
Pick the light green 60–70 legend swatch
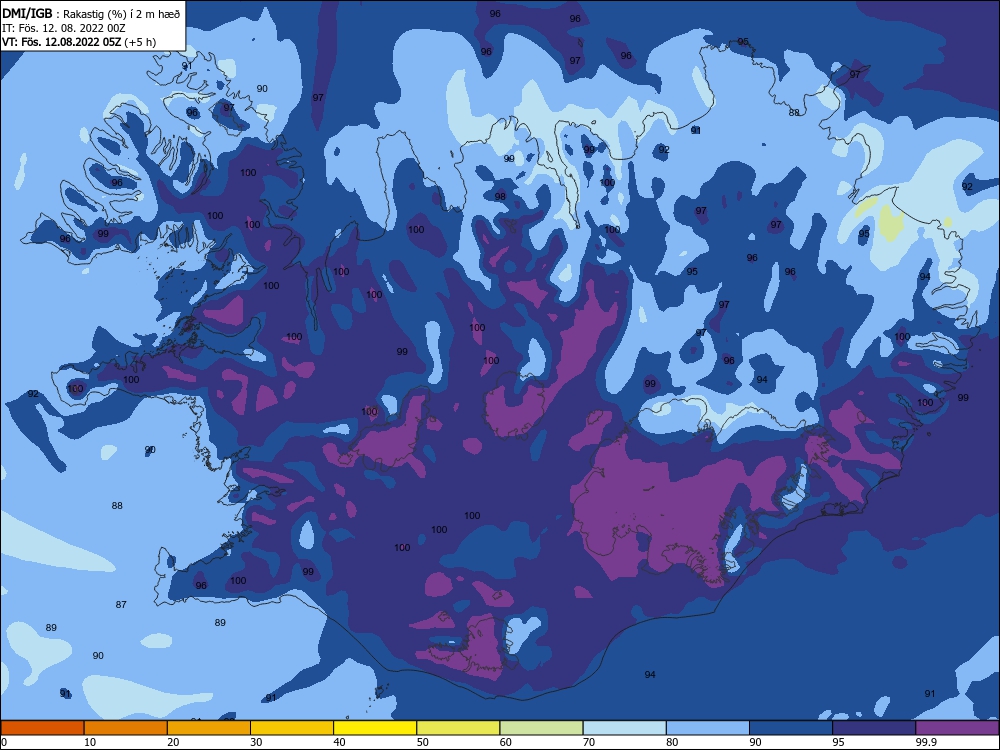tap(541, 728)
